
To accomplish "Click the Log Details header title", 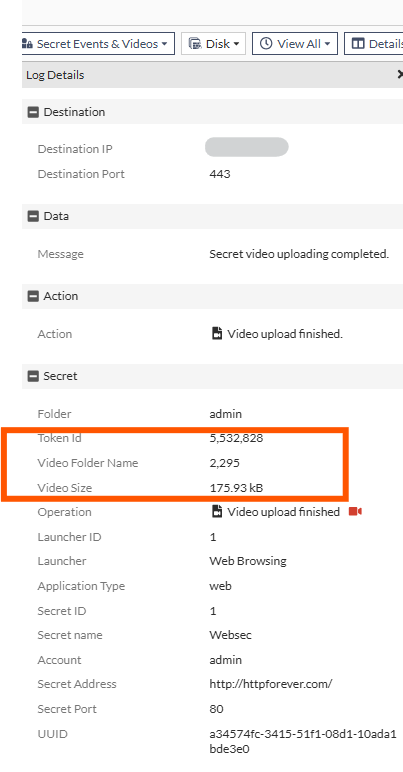I will point(55,75).
